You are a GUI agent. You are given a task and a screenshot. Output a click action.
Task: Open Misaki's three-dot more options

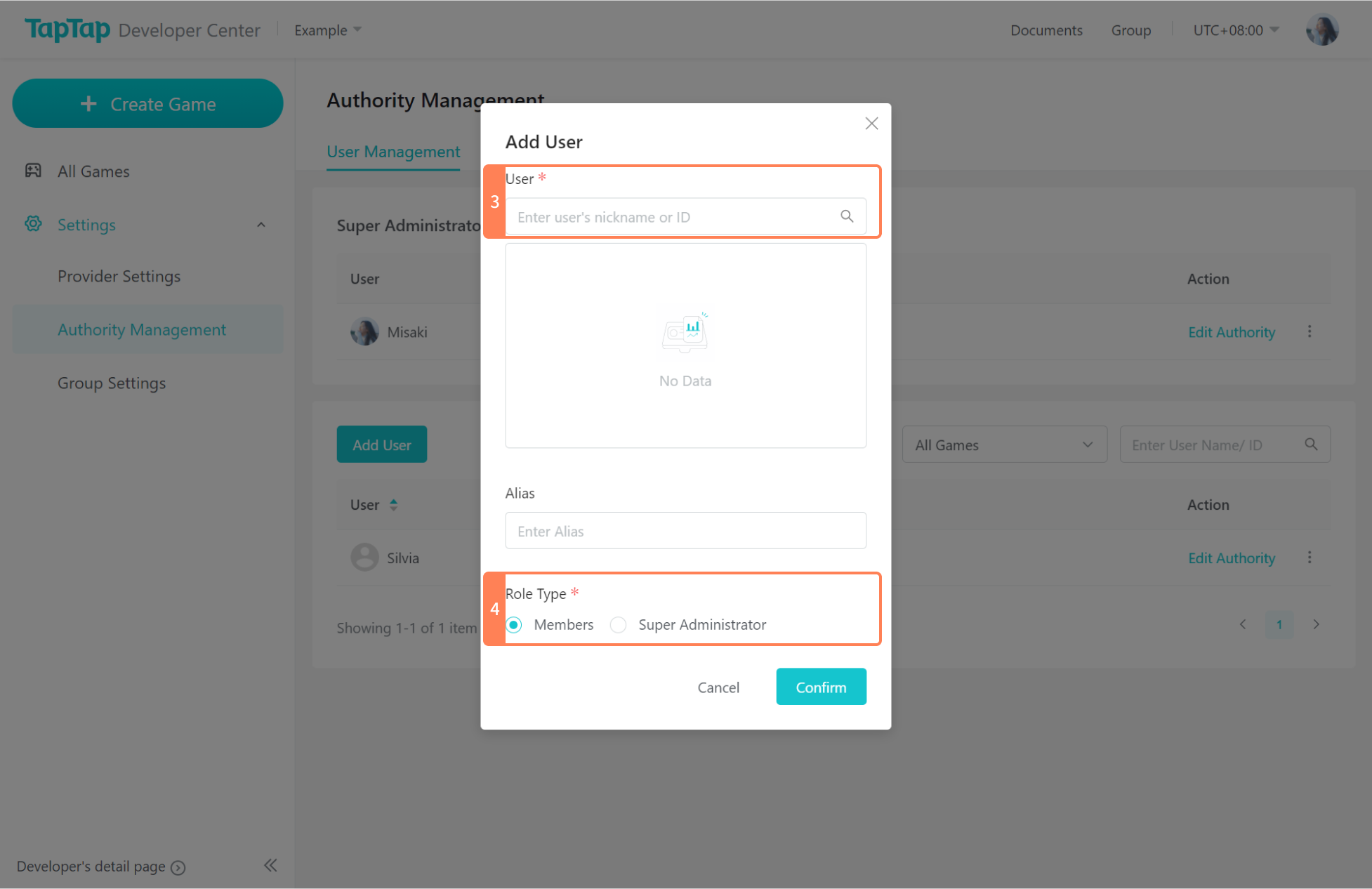pos(1310,331)
